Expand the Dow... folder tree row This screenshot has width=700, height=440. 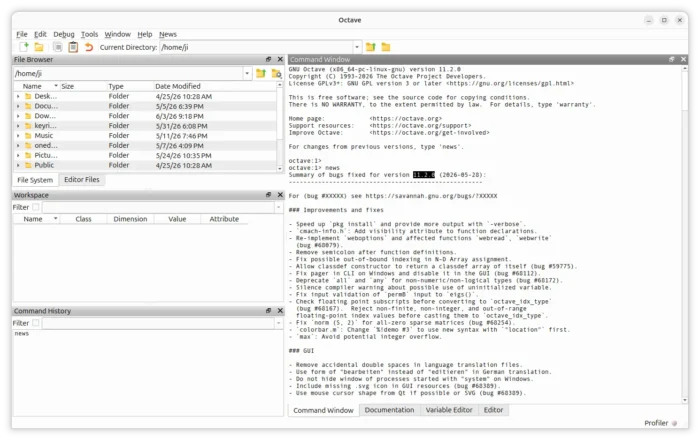[x=18, y=116]
